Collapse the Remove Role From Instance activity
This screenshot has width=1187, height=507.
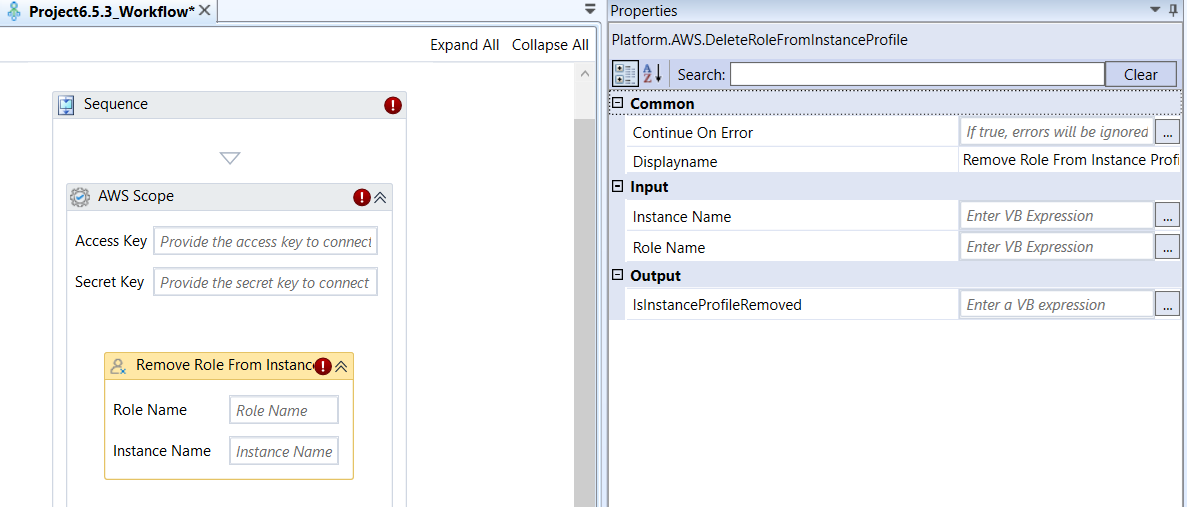(341, 366)
